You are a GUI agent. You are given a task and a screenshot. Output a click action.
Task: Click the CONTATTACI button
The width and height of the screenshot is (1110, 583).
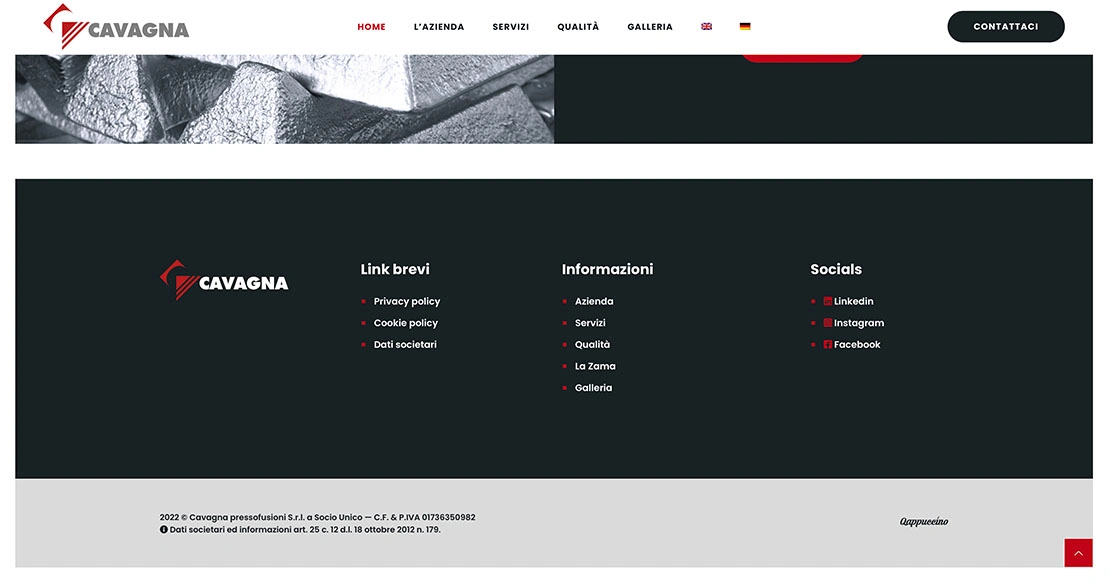pyautogui.click(x=1006, y=27)
